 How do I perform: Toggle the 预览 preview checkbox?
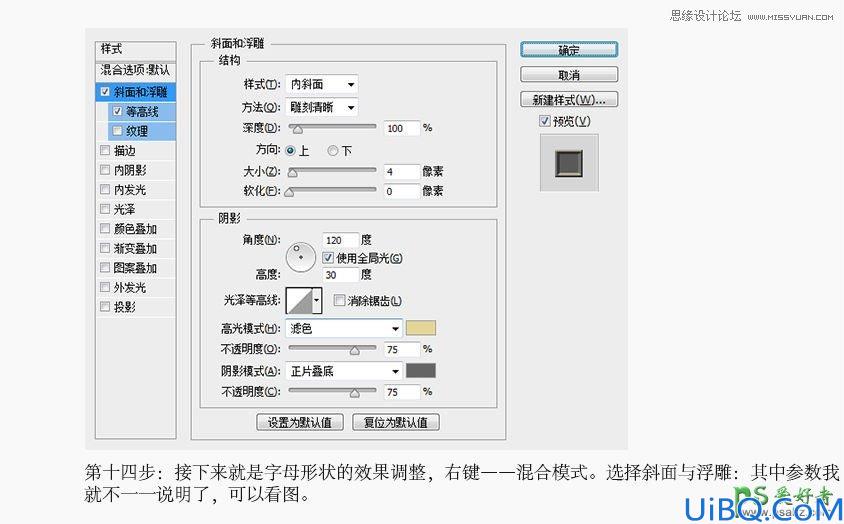pos(545,121)
